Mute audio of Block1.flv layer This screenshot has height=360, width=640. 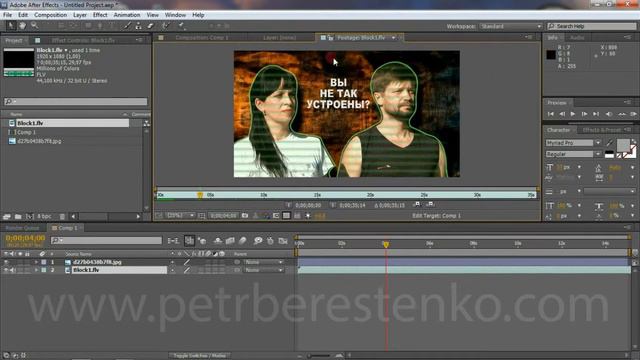(13, 270)
